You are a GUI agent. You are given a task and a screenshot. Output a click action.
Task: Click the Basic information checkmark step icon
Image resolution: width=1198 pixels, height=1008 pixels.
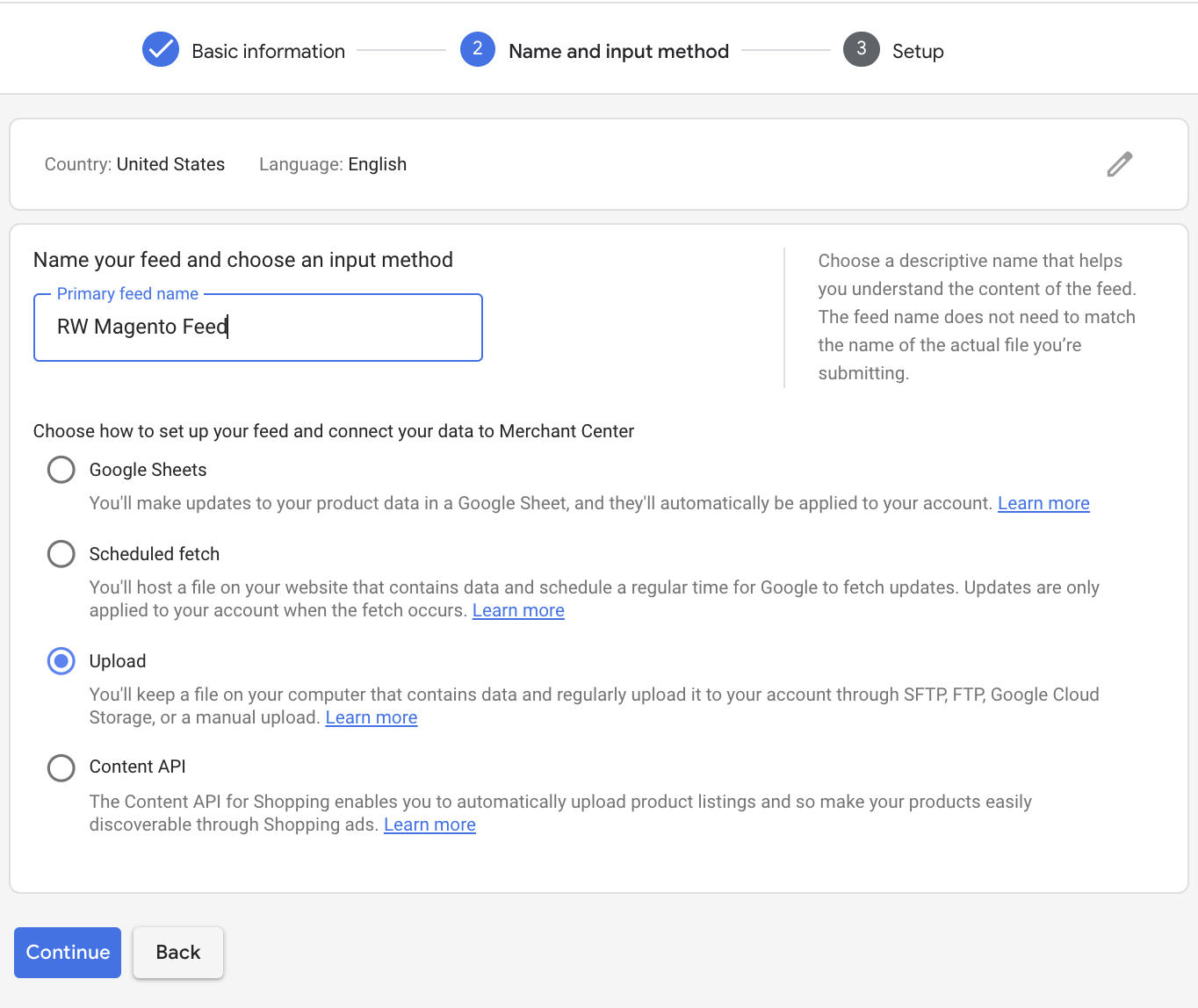(161, 50)
